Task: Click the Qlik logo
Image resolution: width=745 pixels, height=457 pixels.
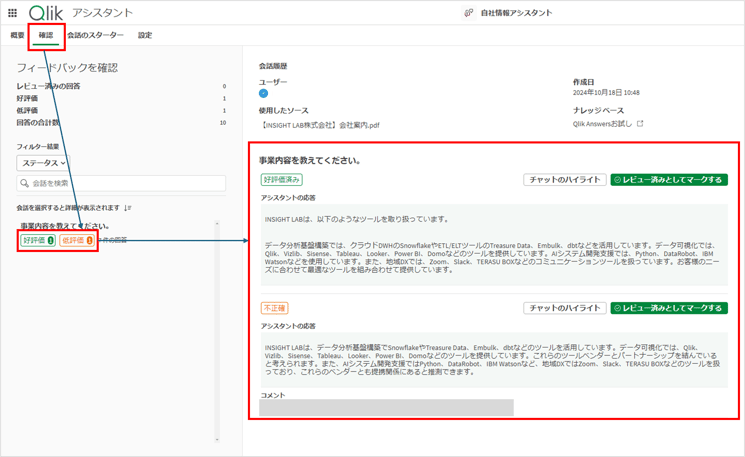Action: [46, 13]
